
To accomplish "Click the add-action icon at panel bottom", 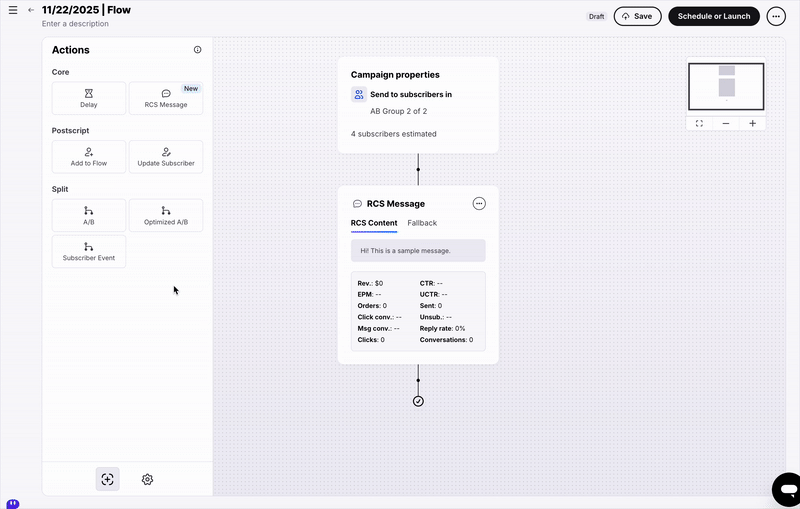I will [x=107, y=479].
